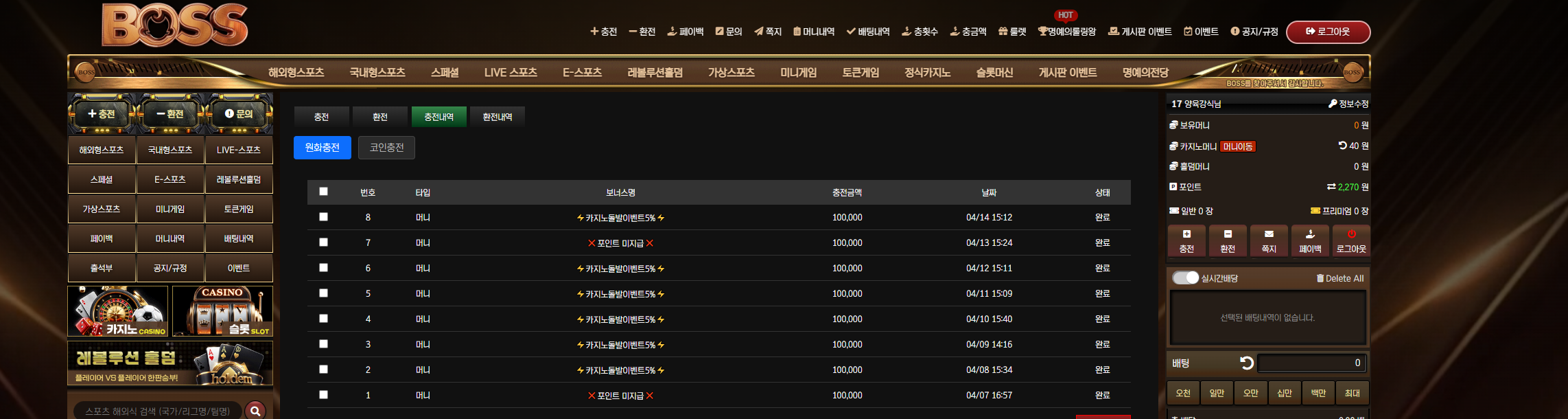
Task: Click the sports search magnifier icon
Action: click(255, 411)
